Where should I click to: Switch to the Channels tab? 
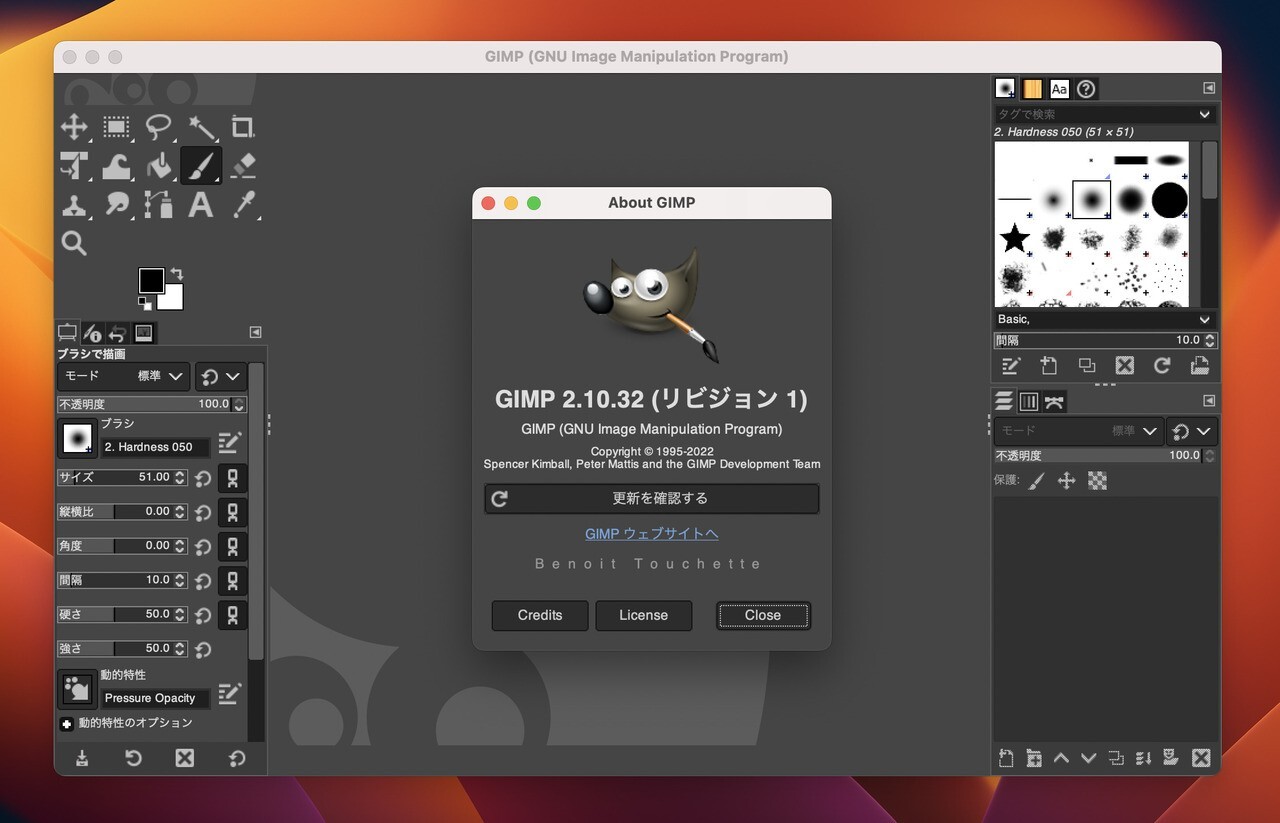point(1029,401)
